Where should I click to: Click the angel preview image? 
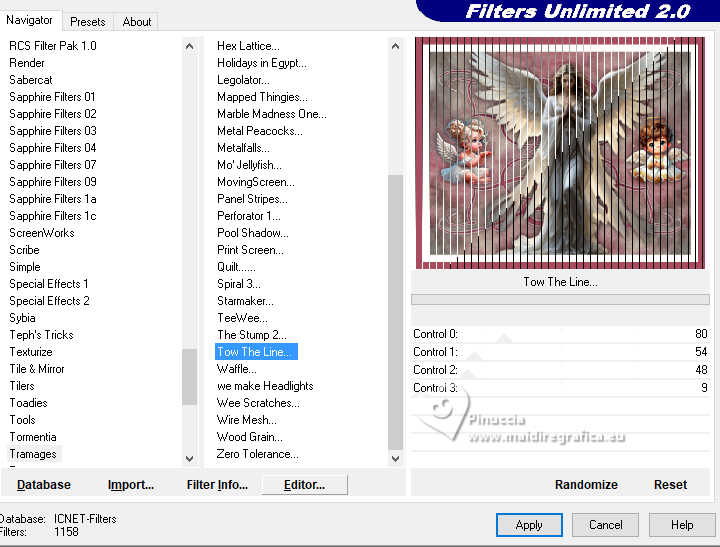[560, 153]
